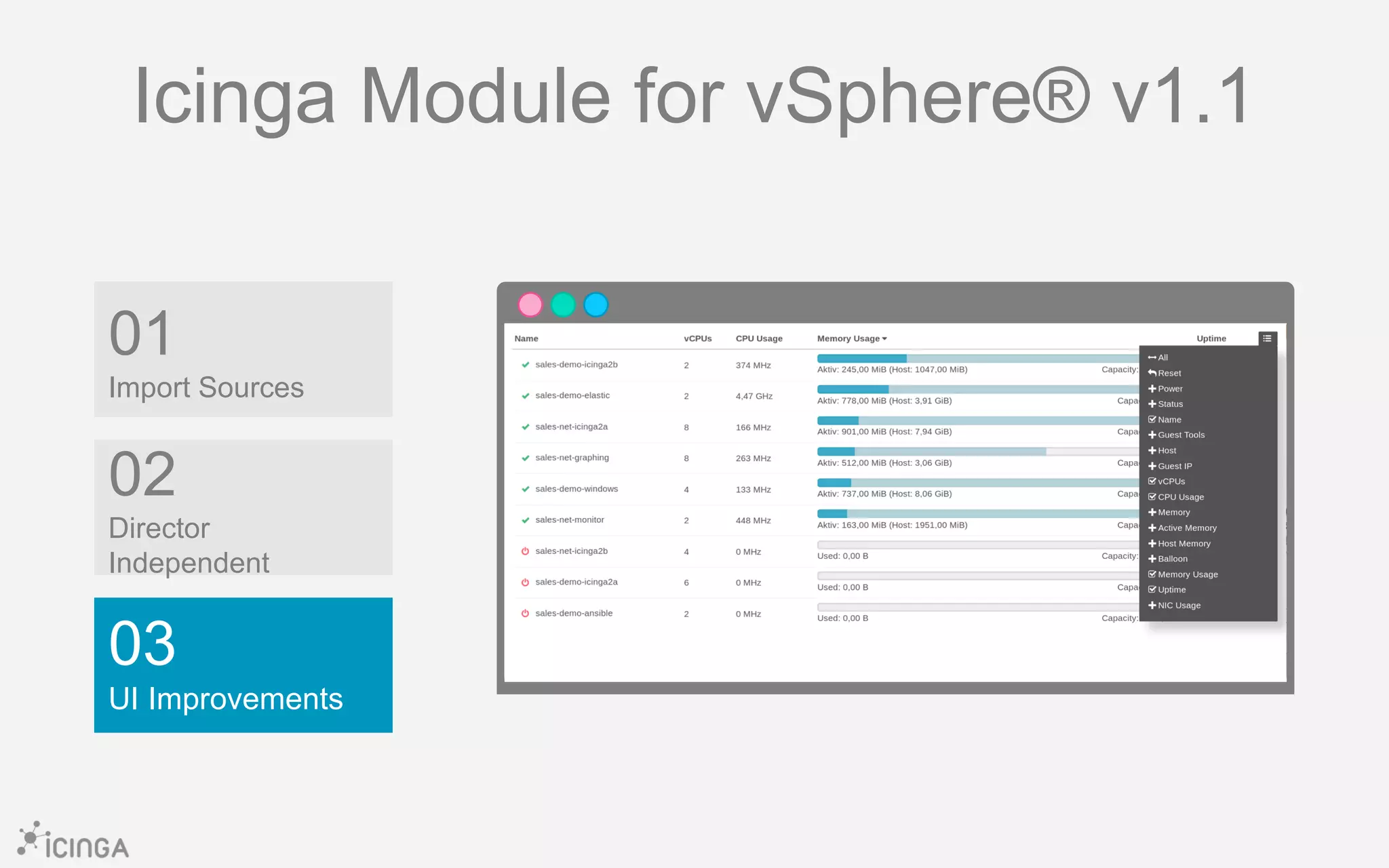Screen dimensions: 1389x868
Task: Sort by CPU Usage column header
Action: click(759, 338)
